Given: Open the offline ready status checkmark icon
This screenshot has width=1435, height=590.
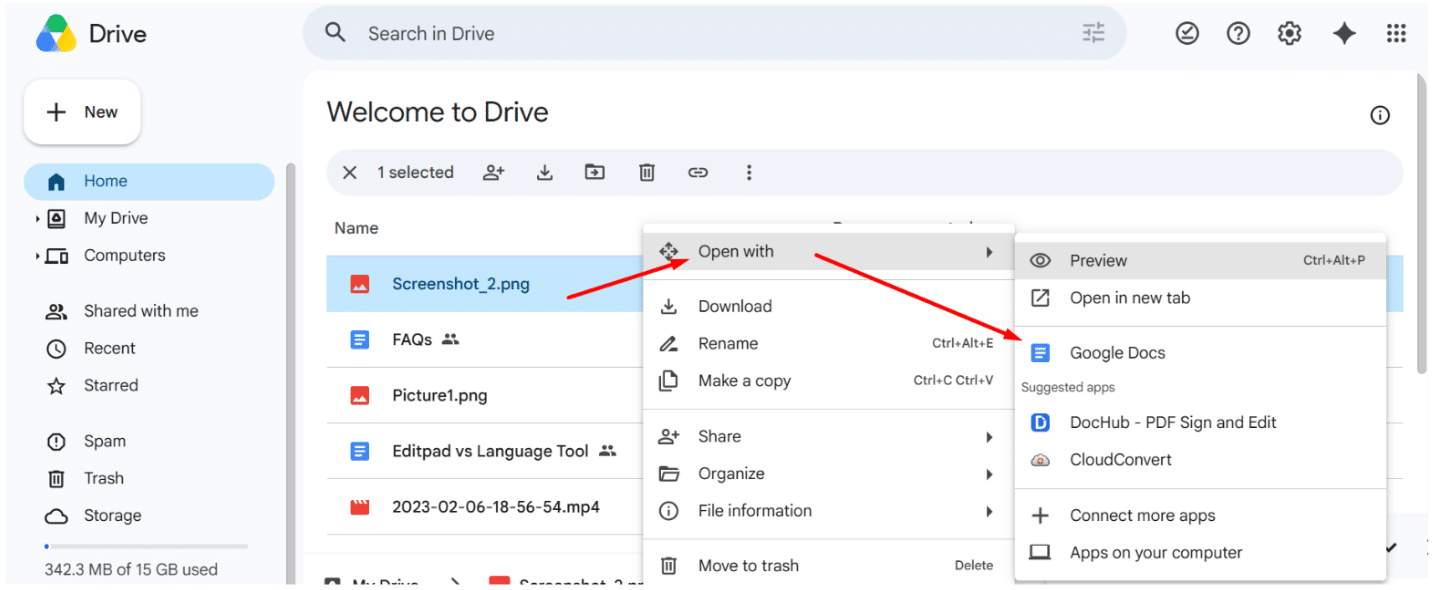Looking at the screenshot, I should pos(1187,34).
